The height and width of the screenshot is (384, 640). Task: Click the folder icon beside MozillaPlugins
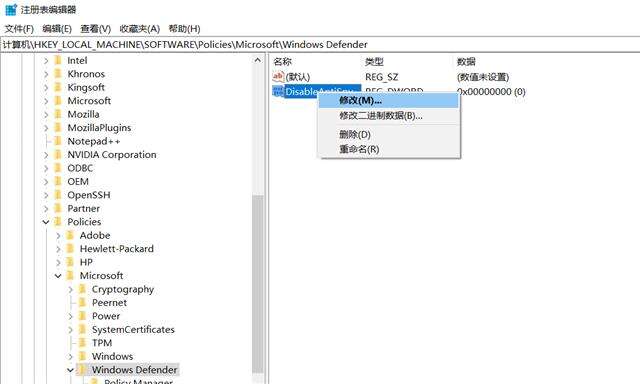click(x=58, y=128)
